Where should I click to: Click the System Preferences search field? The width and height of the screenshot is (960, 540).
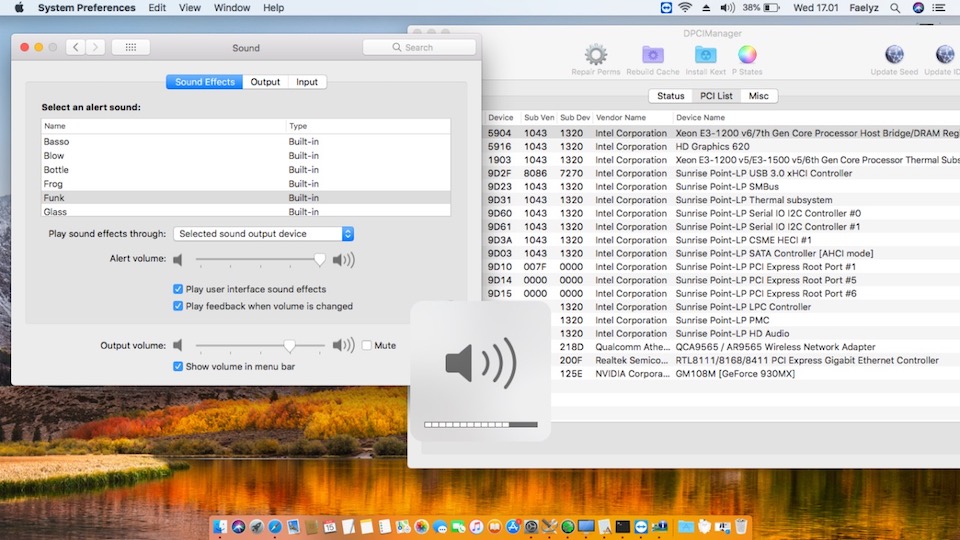419,47
